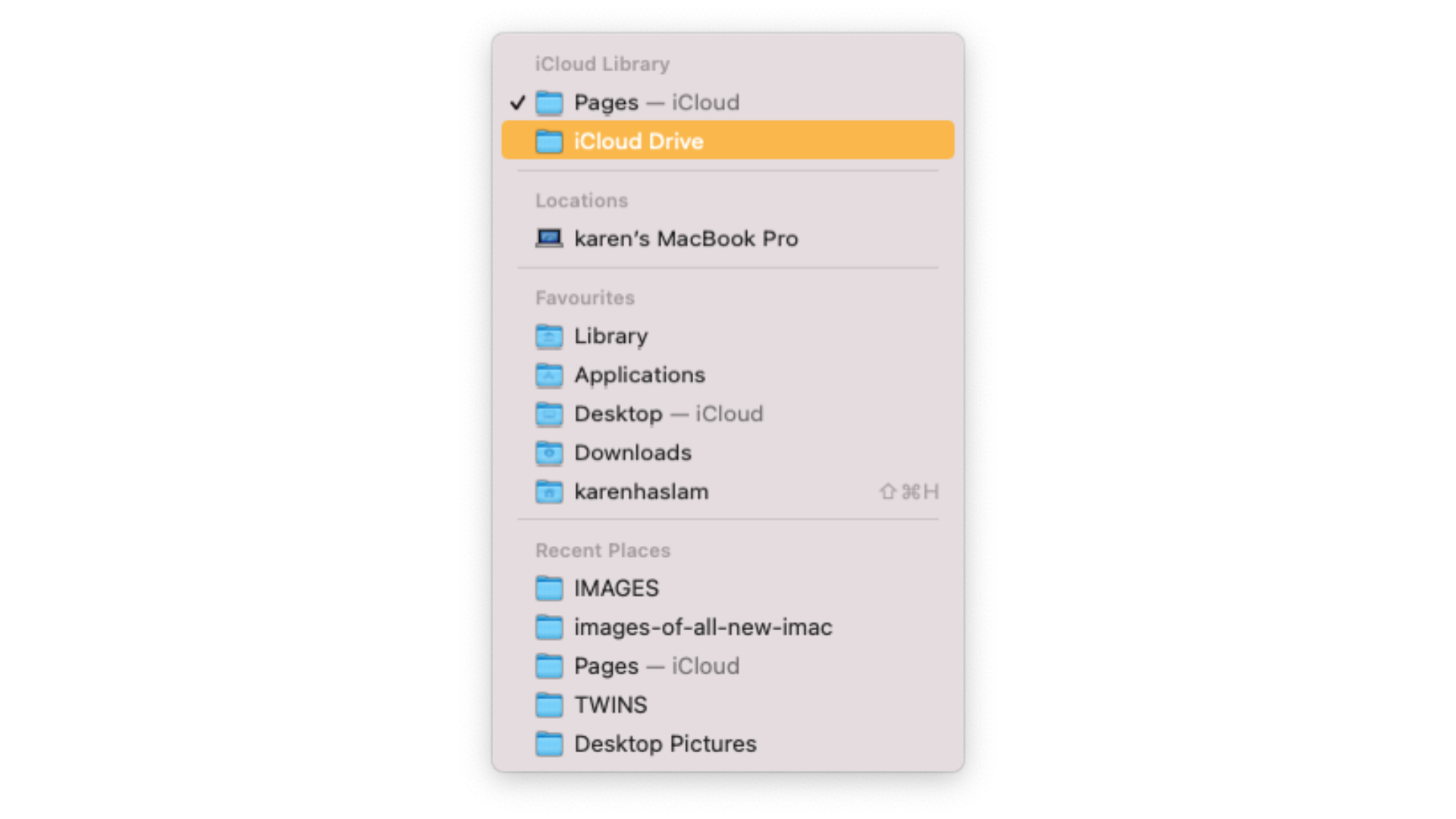1456x819 pixels.
Task: Open the Downloads folder entry
Action: click(632, 452)
